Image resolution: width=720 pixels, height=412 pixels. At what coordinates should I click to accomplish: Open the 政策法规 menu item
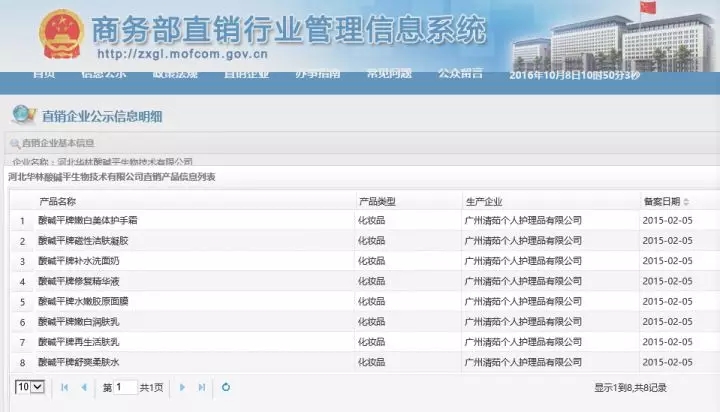point(175,73)
